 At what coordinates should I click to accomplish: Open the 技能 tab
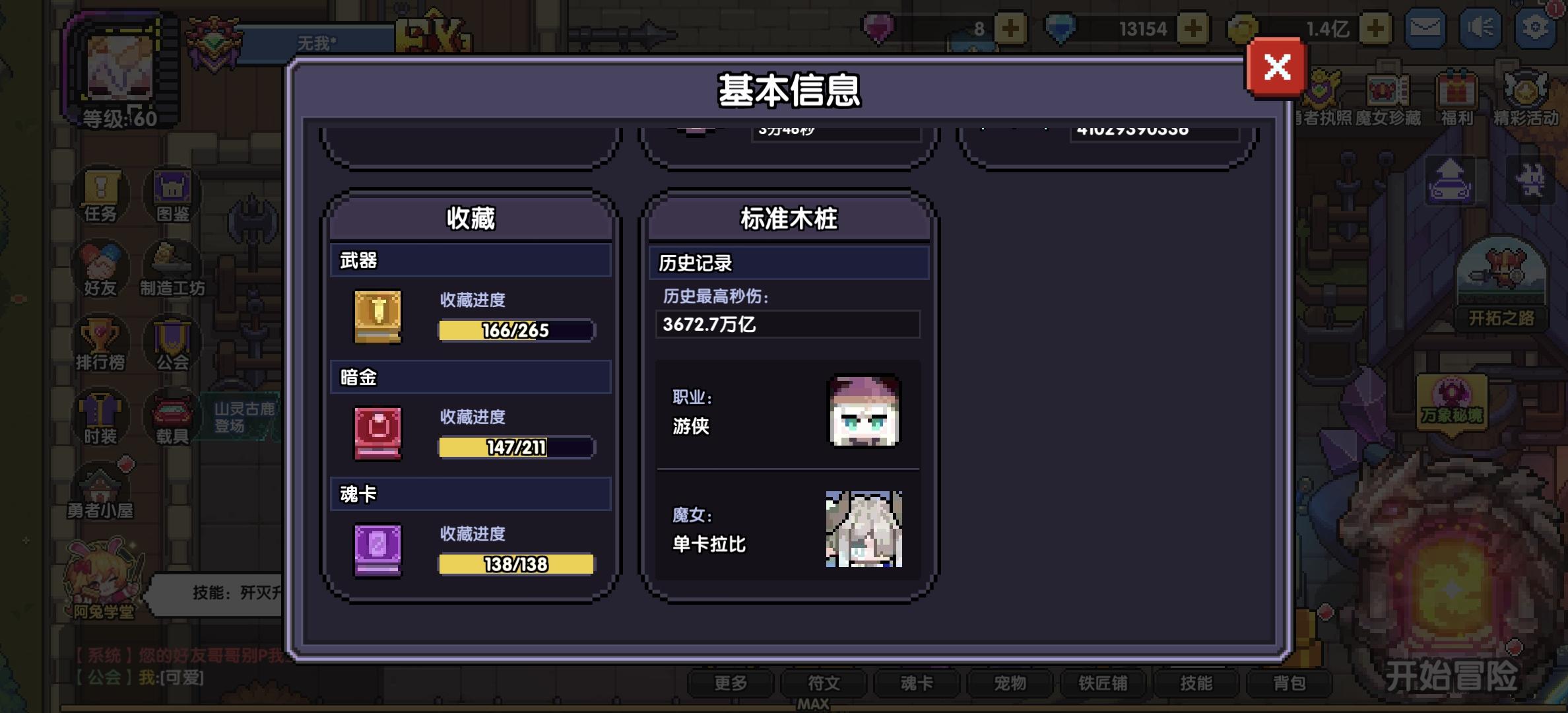tap(1196, 683)
